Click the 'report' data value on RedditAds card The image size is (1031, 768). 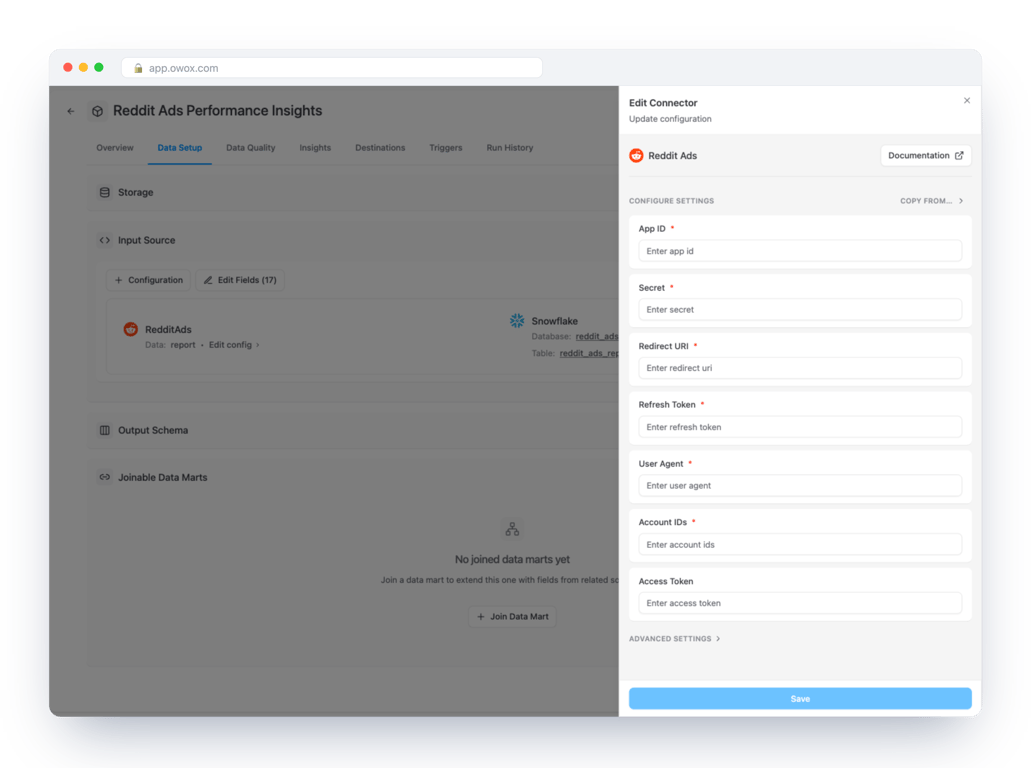click(x=183, y=345)
